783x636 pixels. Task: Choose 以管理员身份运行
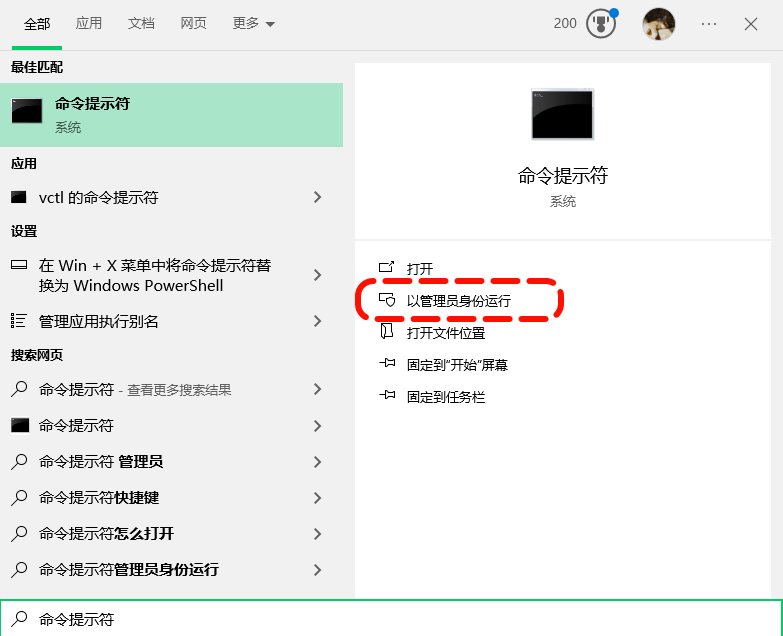point(458,301)
